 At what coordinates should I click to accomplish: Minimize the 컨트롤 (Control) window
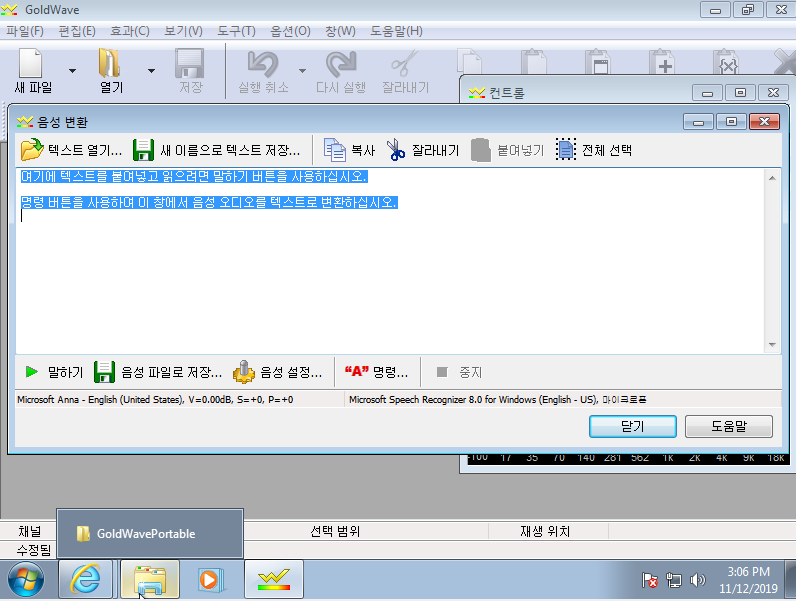(x=707, y=93)
